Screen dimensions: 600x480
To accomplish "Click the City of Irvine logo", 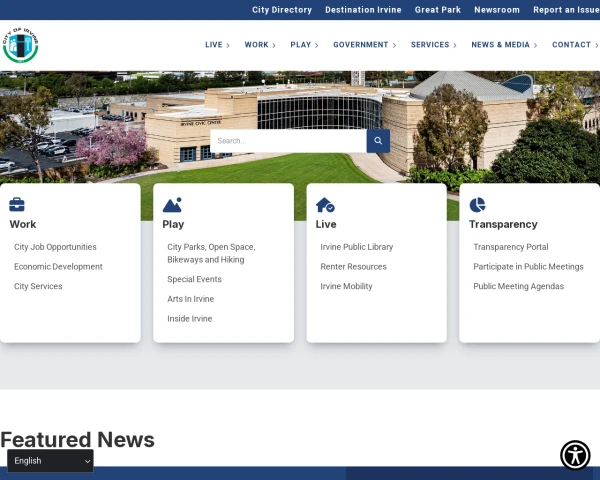I will [x=21, y=45].
